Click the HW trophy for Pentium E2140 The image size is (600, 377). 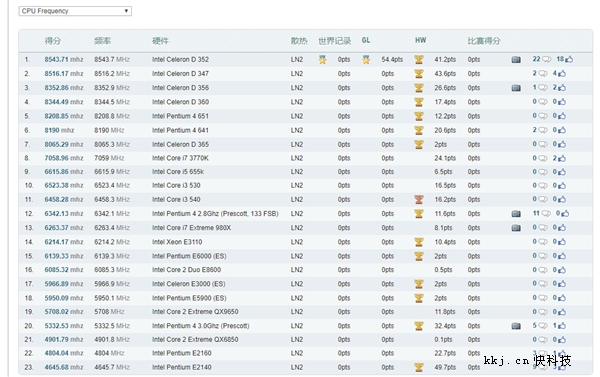tap(419, 367)
